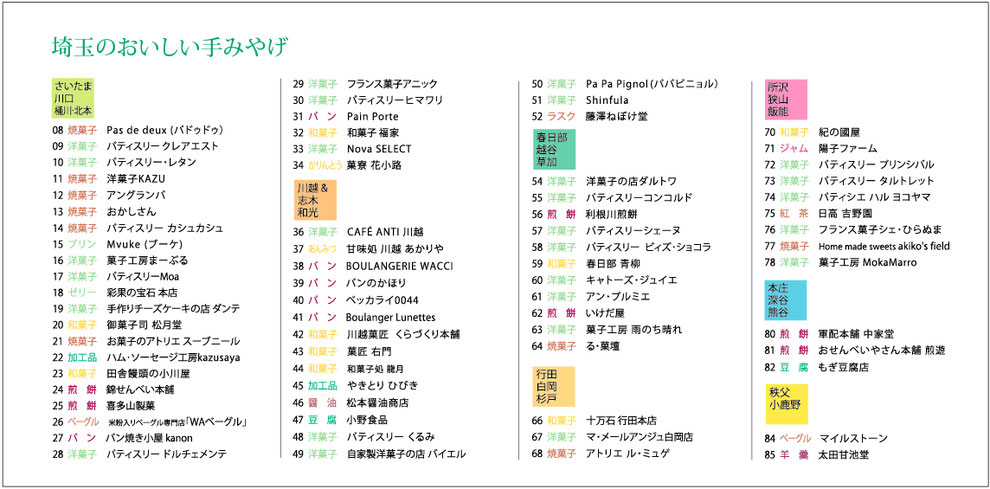Click entry 34 菓寮 花小路
This screenshot has width=990, height=489.
(x=347, y=166)
